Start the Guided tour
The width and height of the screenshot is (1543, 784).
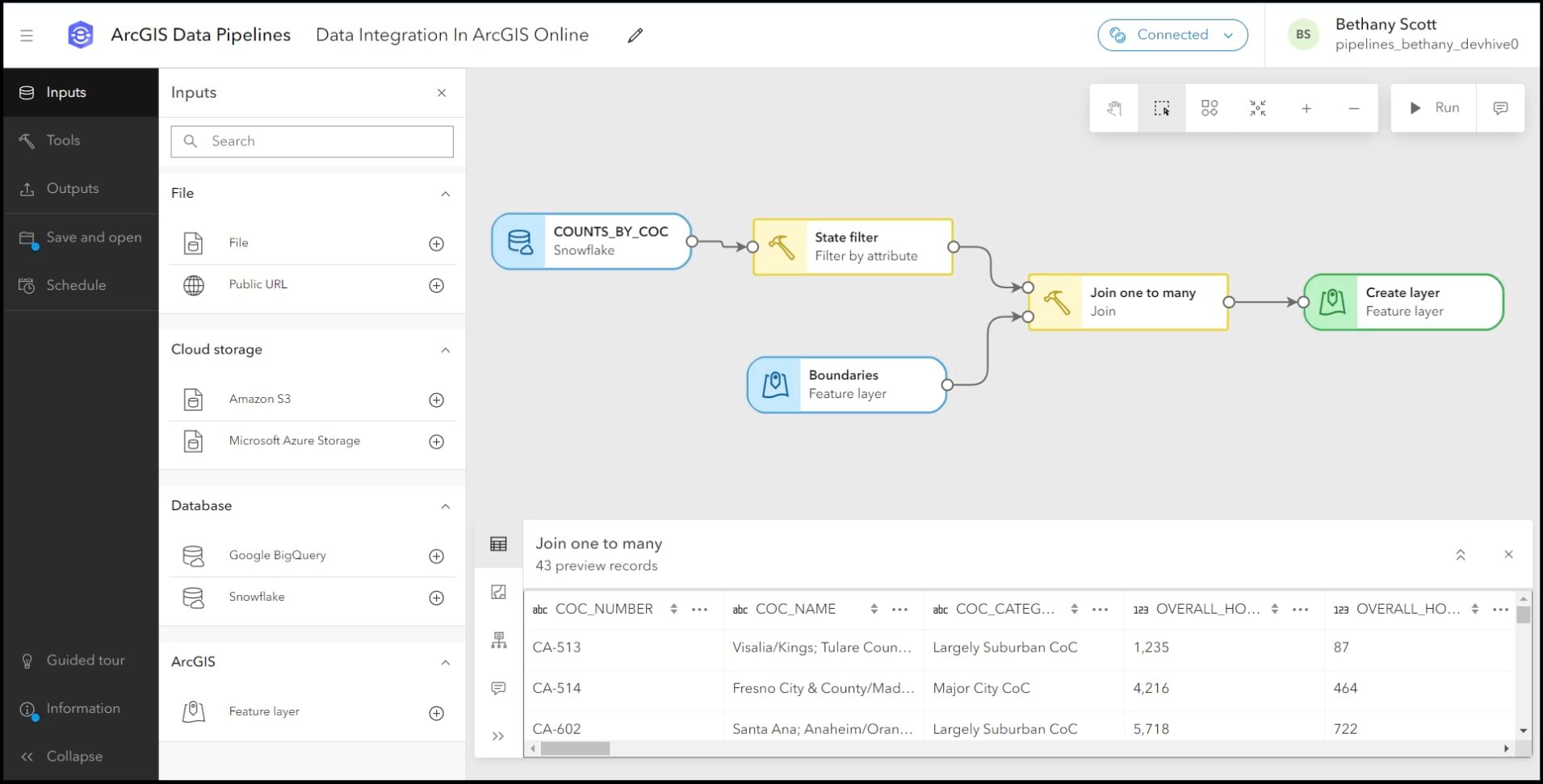pyautogui.click(x=85, y=660)
